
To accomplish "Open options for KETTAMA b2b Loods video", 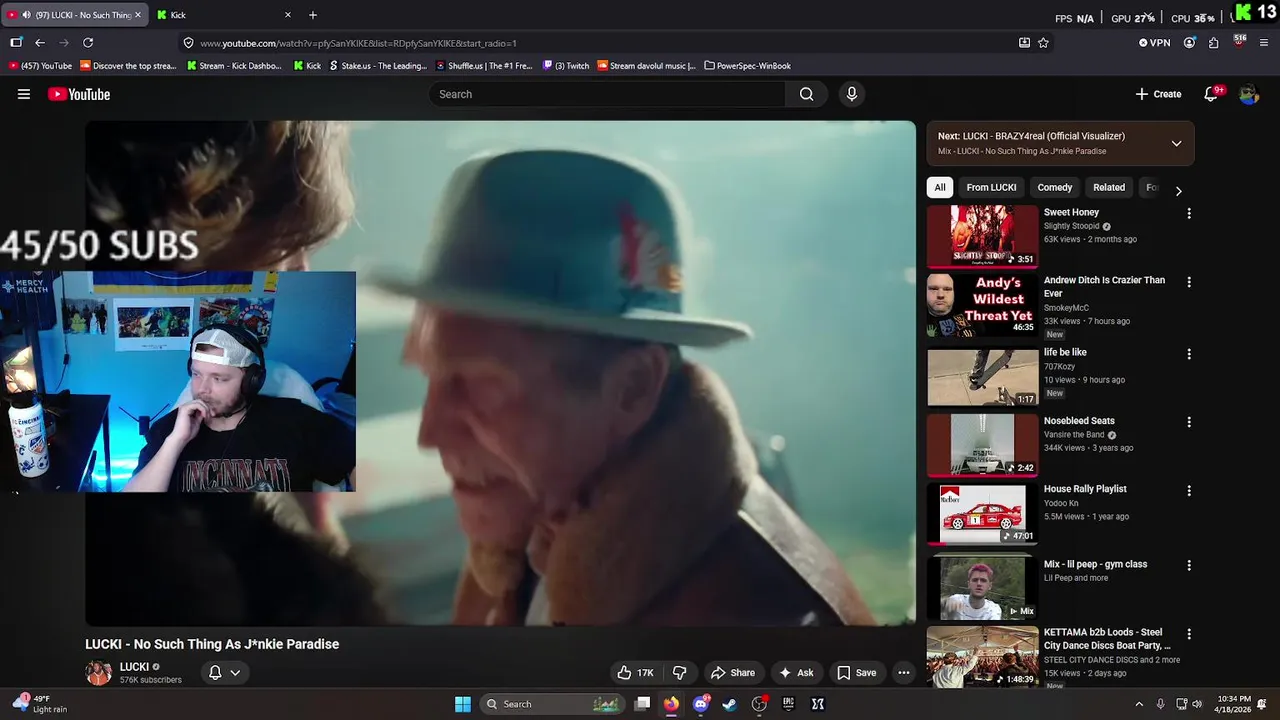I will coord(1189,634).
